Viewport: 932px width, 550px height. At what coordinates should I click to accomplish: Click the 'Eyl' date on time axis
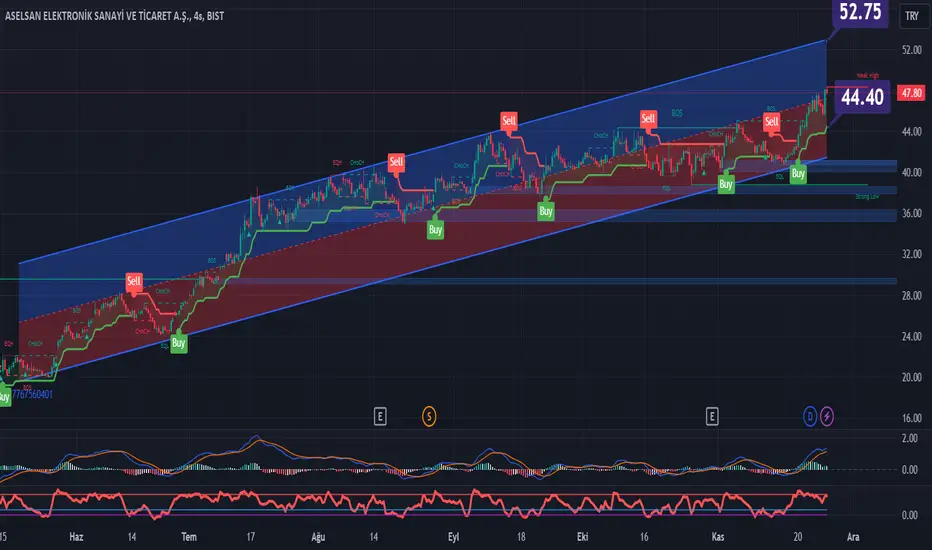pos(454,537)
